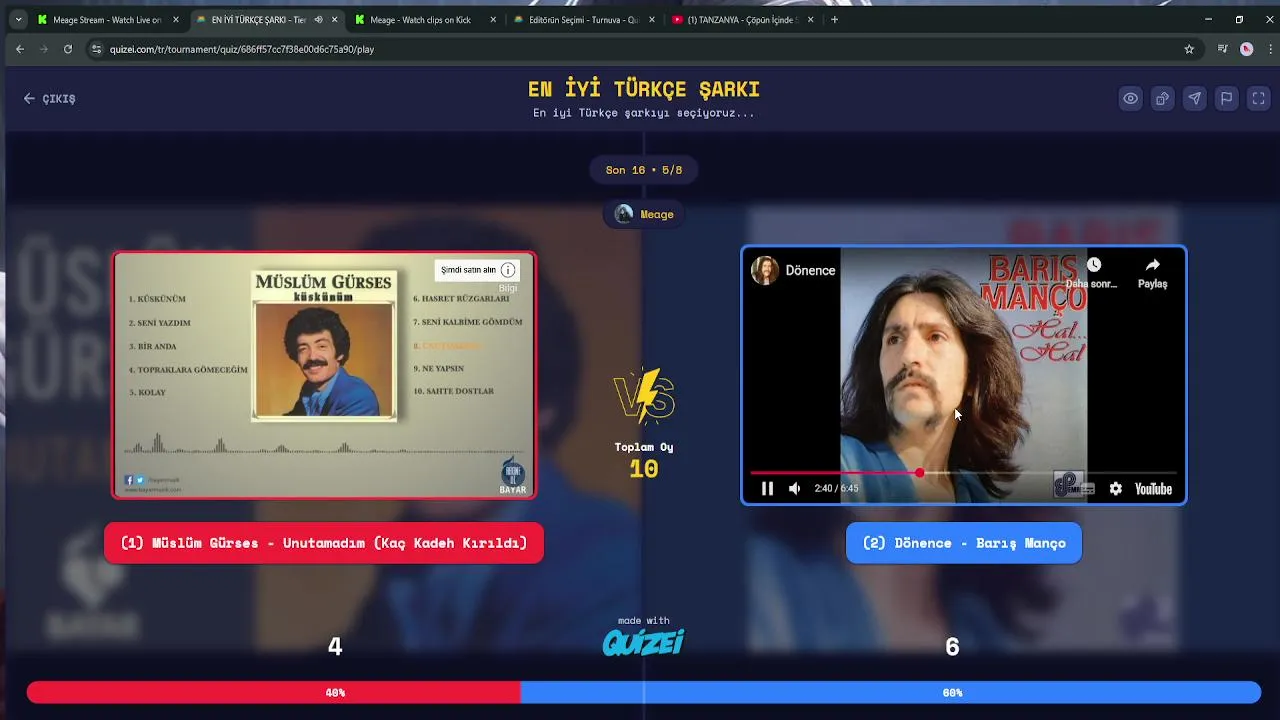Click the EN İYİ TÜRKÇE ŞARKI heading
1280x720 pixels.
point(644,89)
